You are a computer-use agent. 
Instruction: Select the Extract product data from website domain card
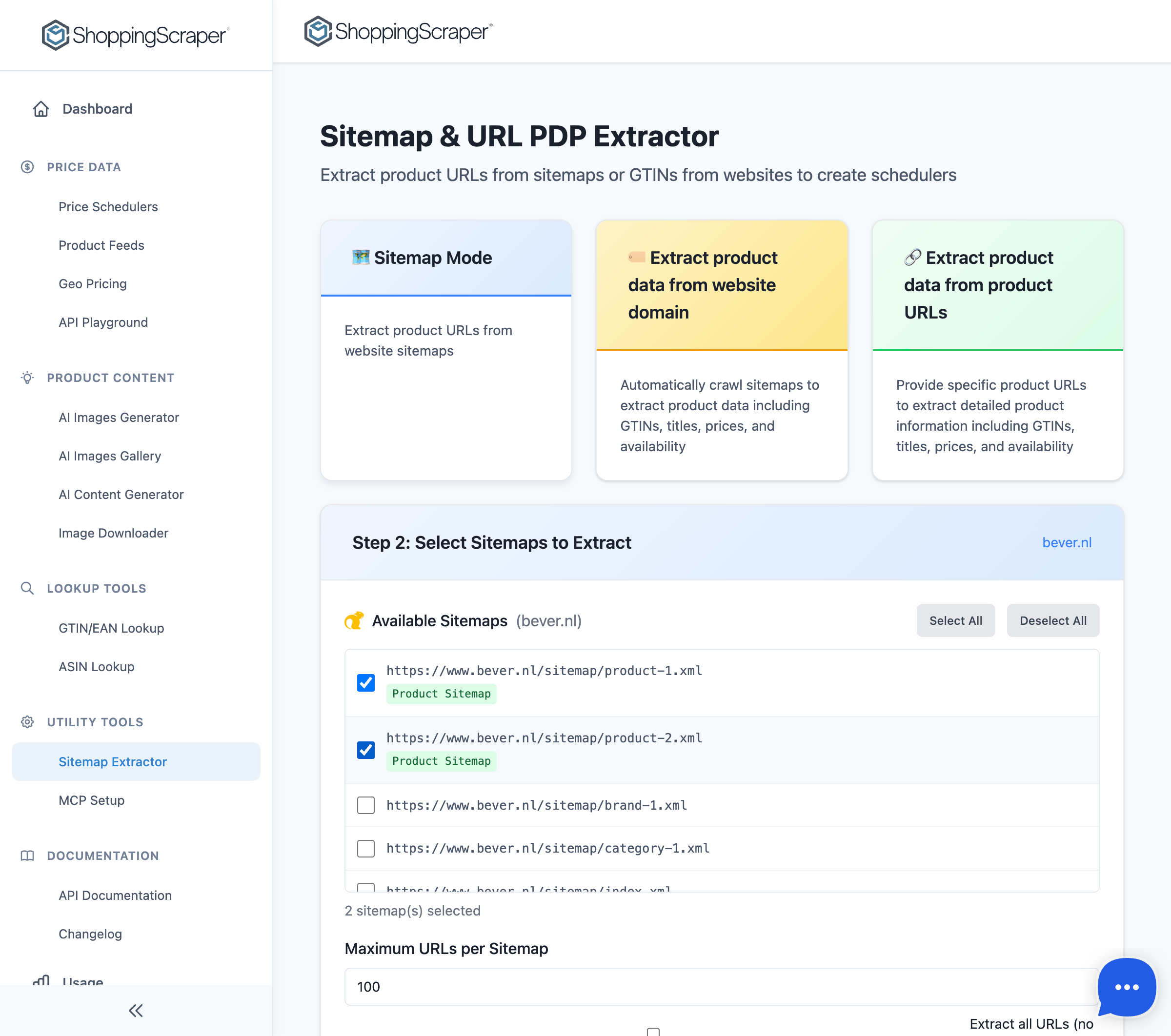(721, 349)
